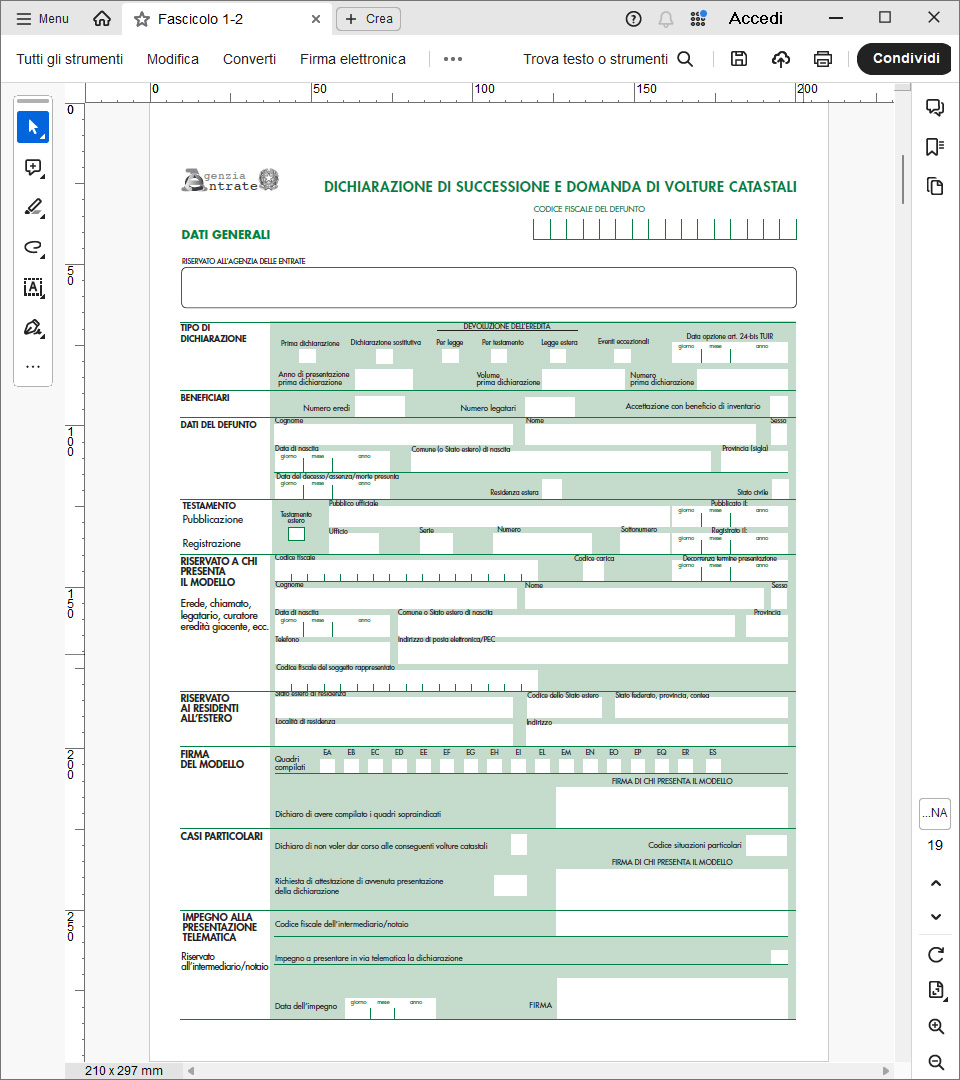Choose the Highlight pen tool

point(33,207)
